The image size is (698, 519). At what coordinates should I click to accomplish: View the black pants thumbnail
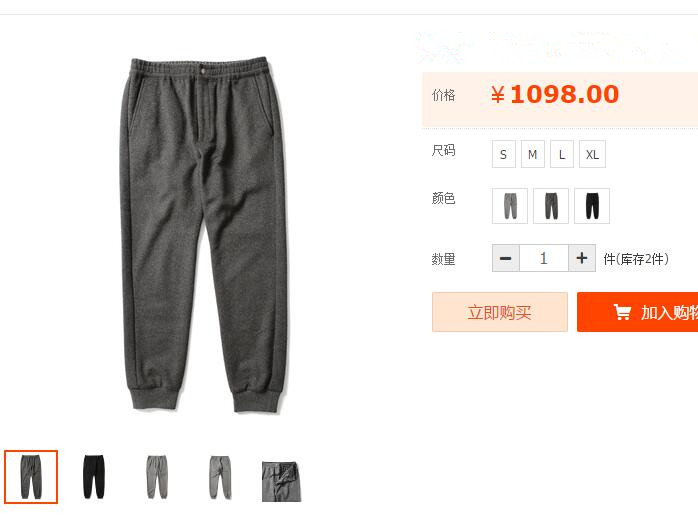tap(94, 477)
